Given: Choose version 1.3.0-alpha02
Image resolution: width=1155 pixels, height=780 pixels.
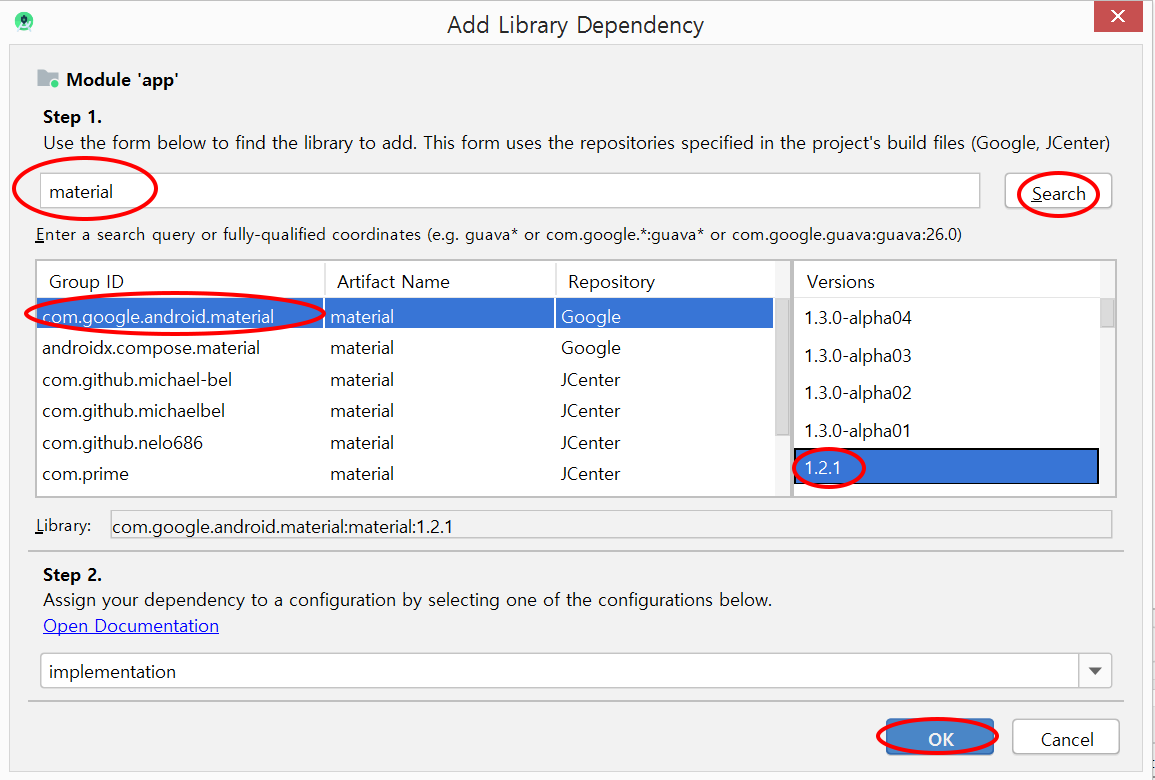Looking at the screenshot, I should click(947, 393).
